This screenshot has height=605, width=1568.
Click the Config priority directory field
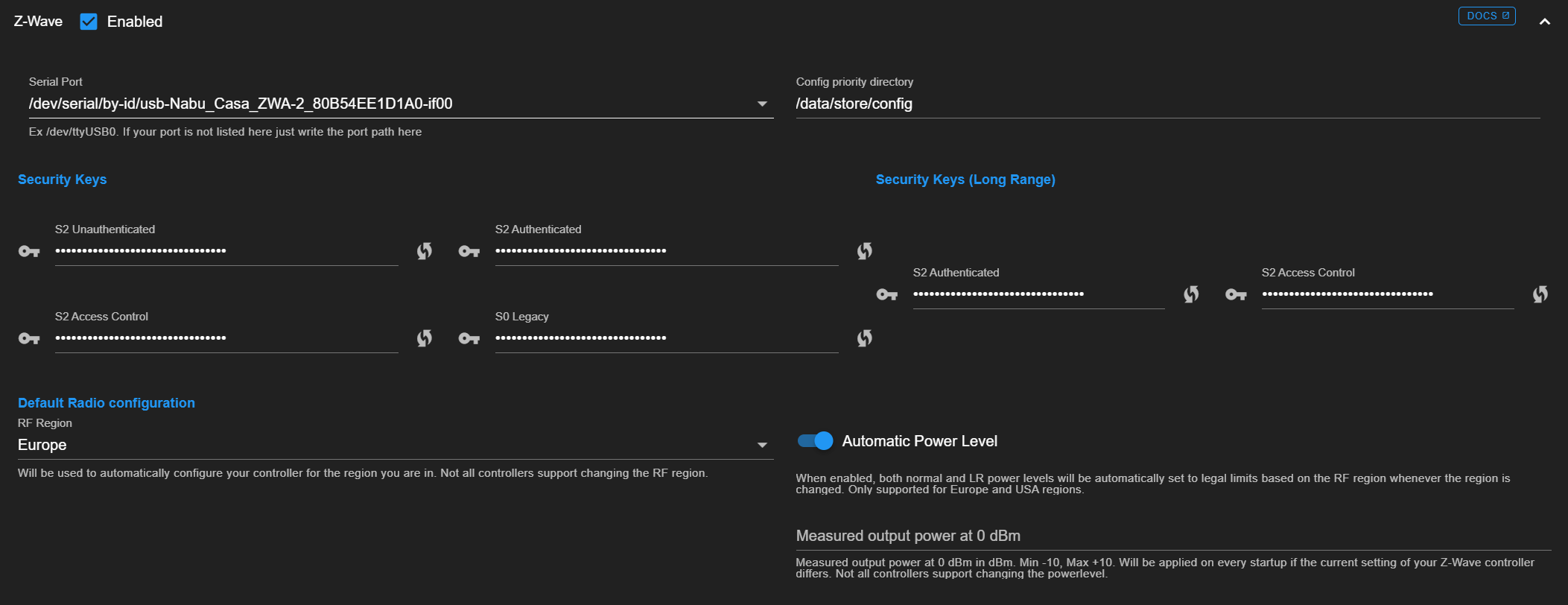click(1167, 104)
